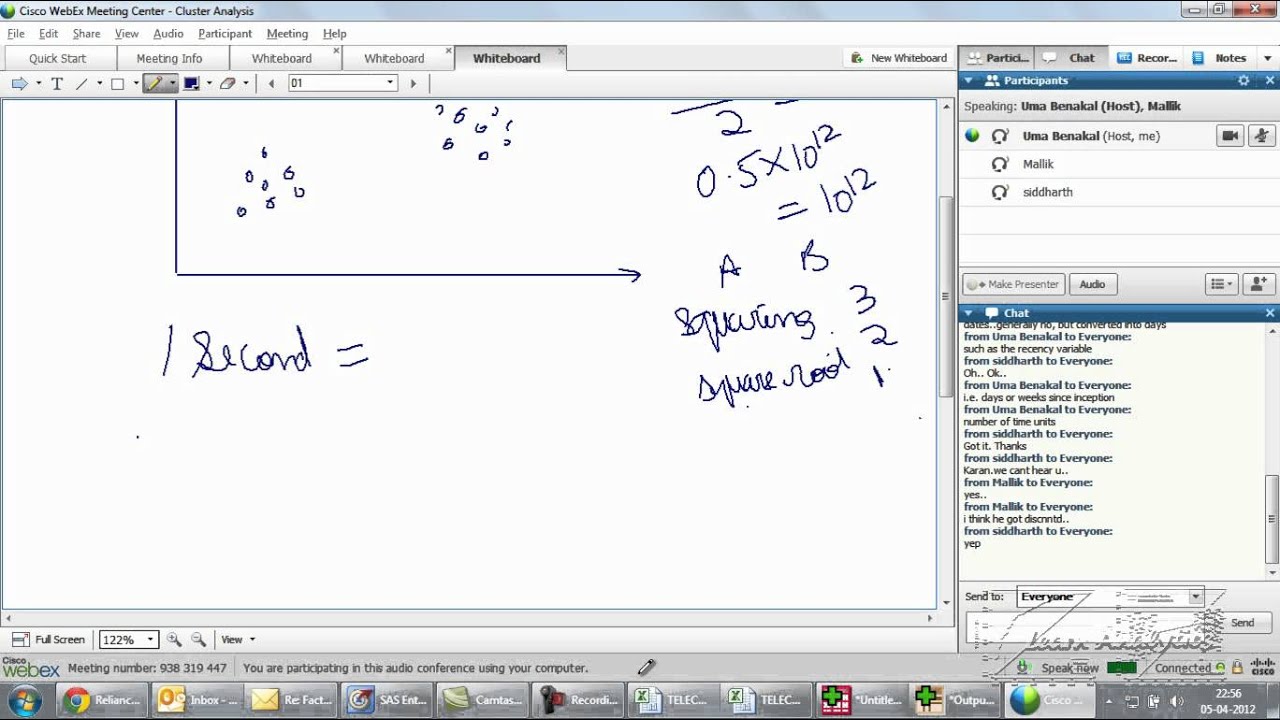Image resolution: width=1280 pixels, height=720 pixels.
Task: Click the taskbar clock 22:56
Action: 1228,693
